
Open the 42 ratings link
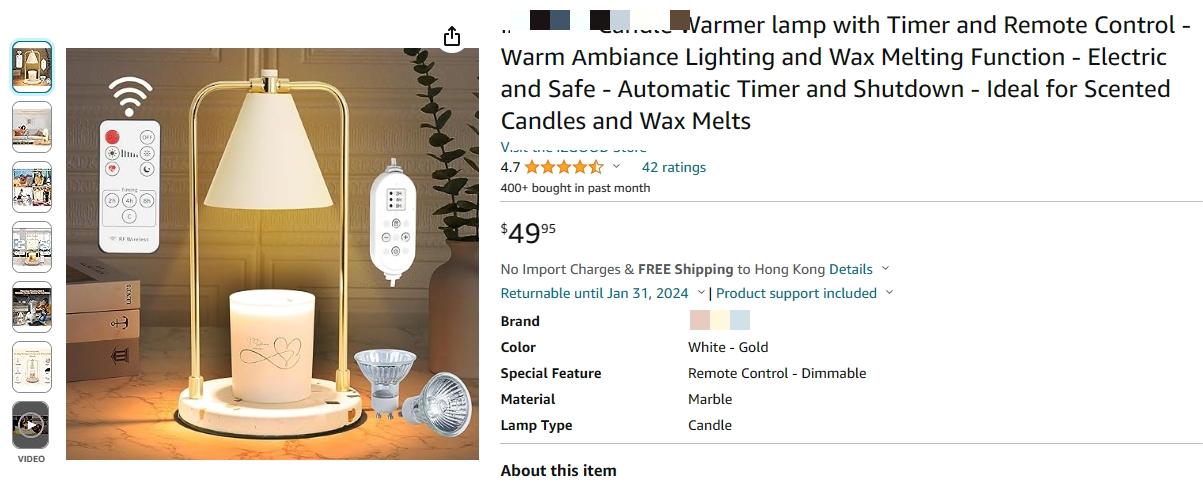(x=674, y=167)
